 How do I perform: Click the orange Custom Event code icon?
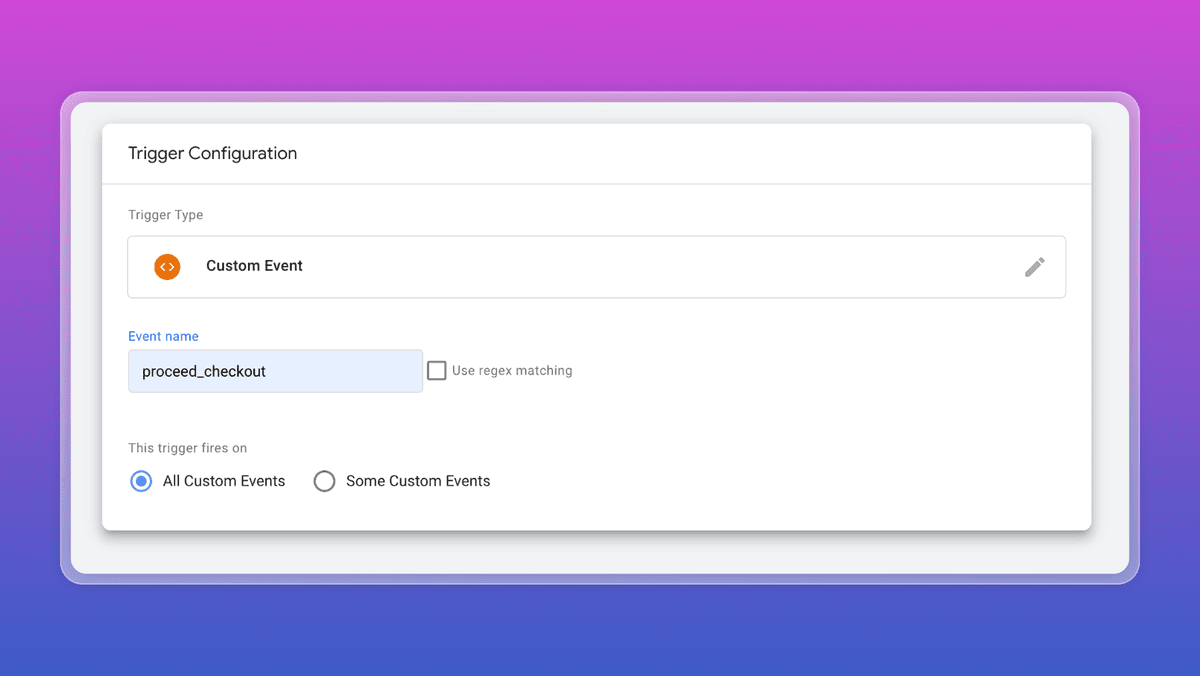[x=167, y=267]
